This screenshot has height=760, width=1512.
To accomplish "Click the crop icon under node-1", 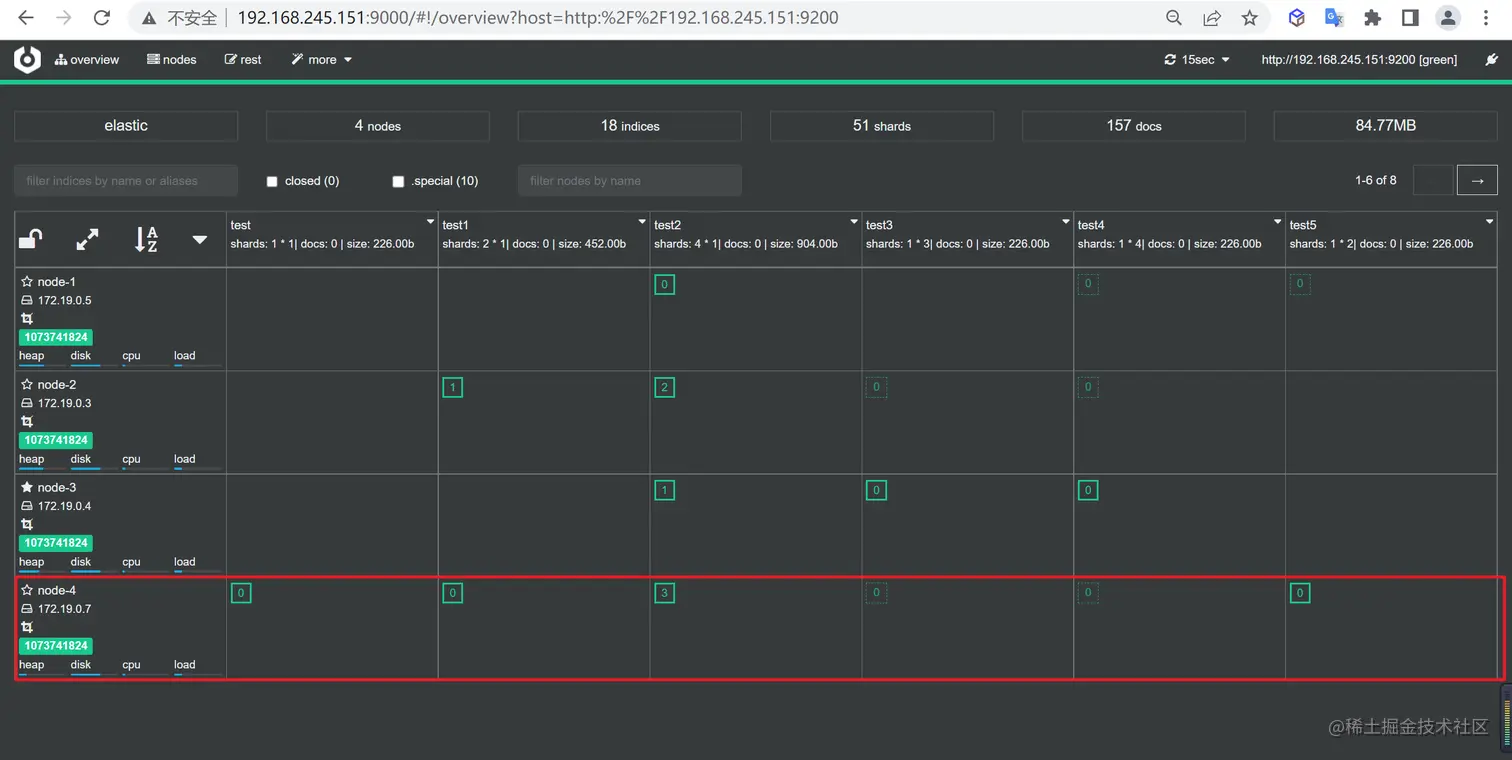I will pyautogui.click(x=27, y=319).
